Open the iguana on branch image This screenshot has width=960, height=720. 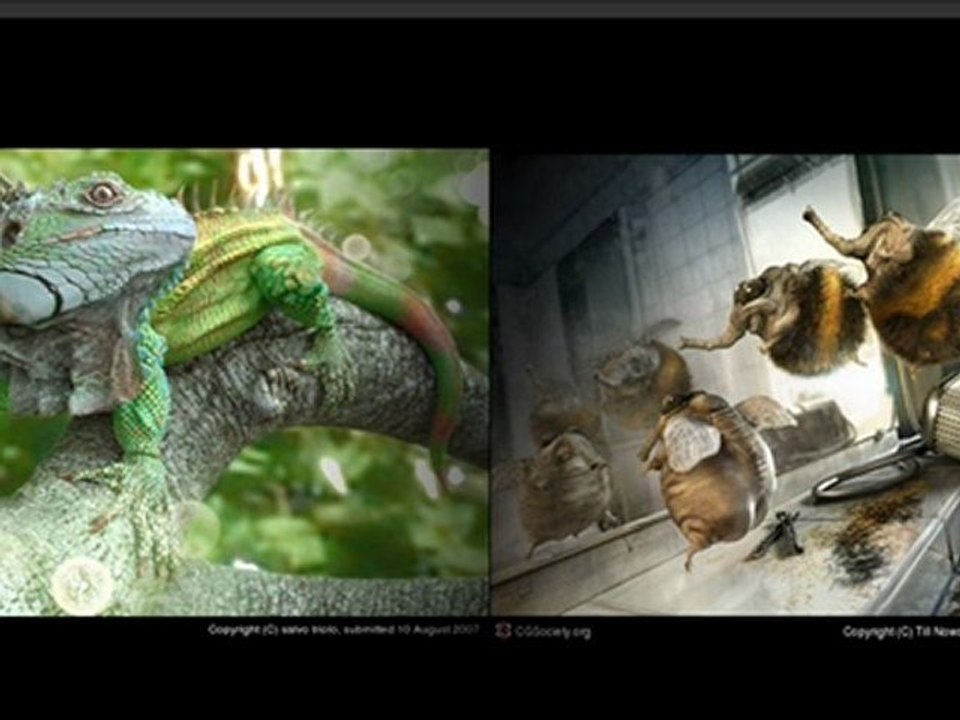[x=244, y=382]
